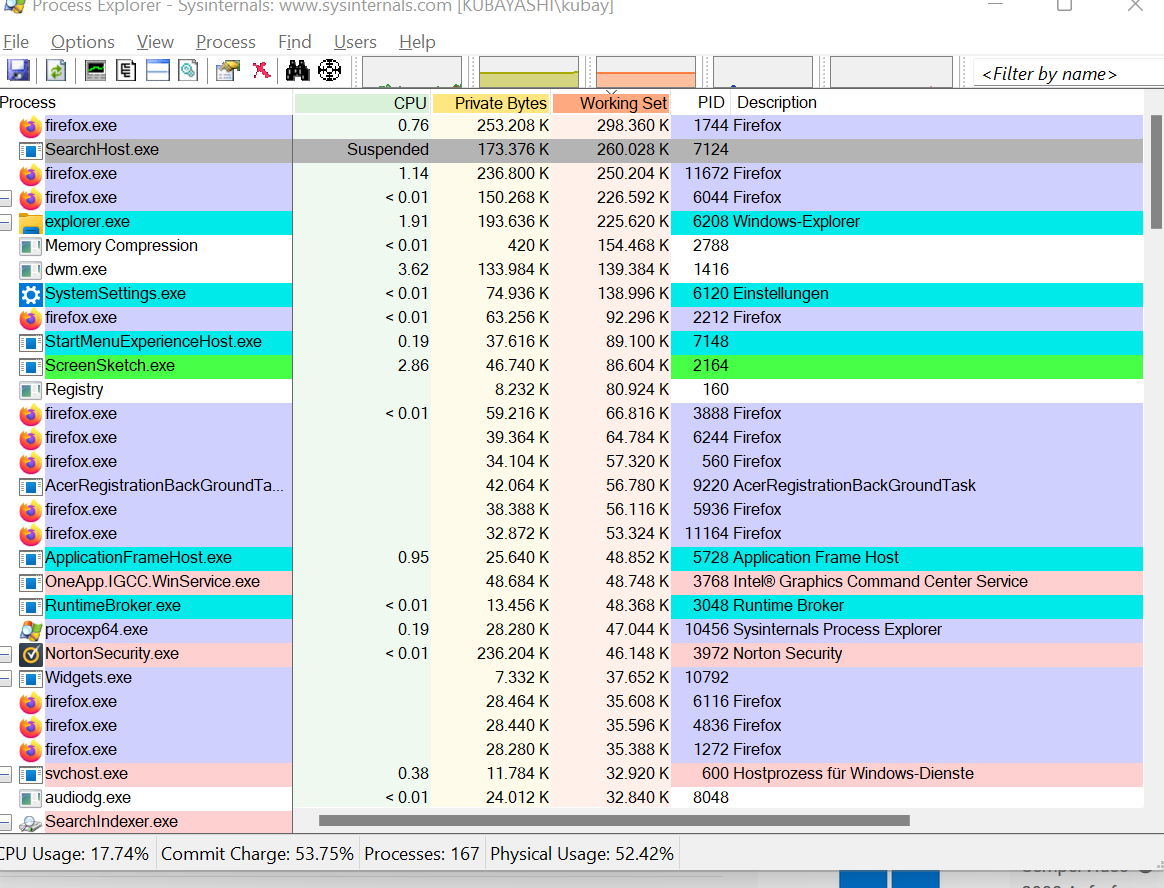Click the ScreenSketch.exe process icon
This screenshot has width=1164, height=888.
[30, 367]
